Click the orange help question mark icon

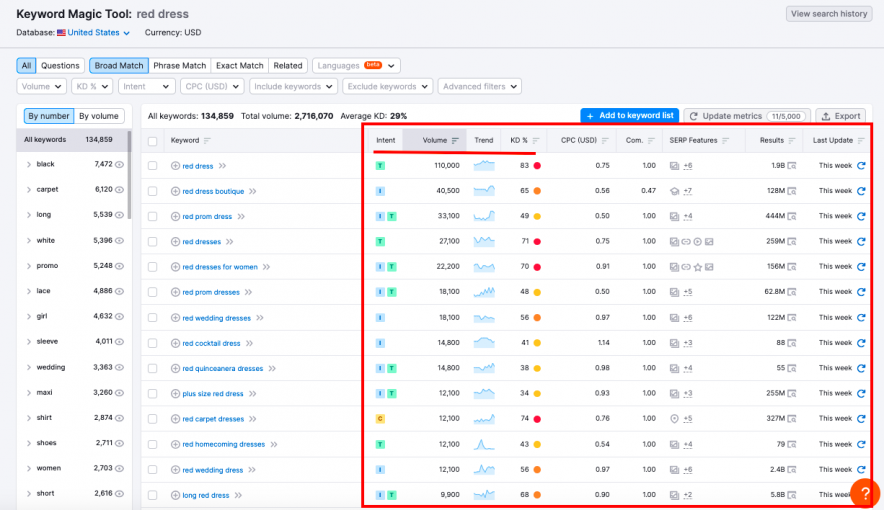click(864, 493)
